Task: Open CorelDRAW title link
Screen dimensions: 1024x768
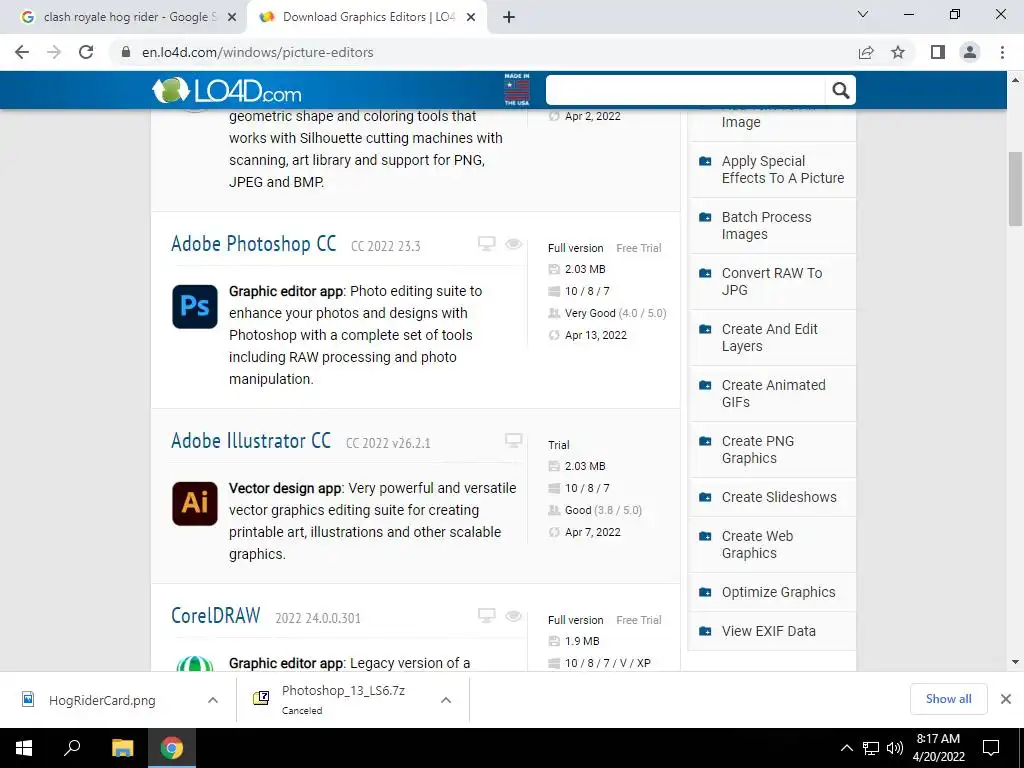Action: pos(216,616)
